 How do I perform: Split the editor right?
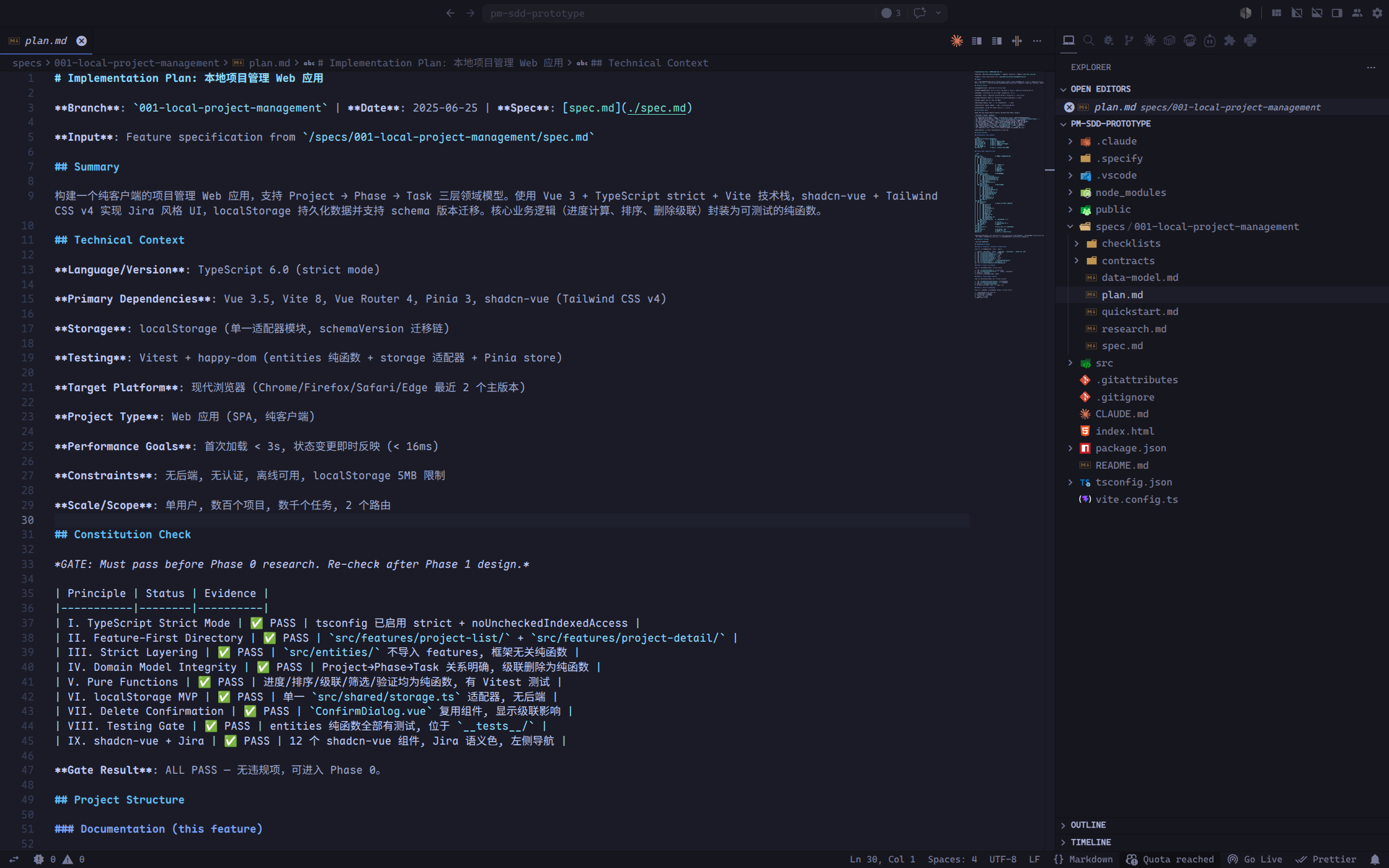(x=1017, y=41)
